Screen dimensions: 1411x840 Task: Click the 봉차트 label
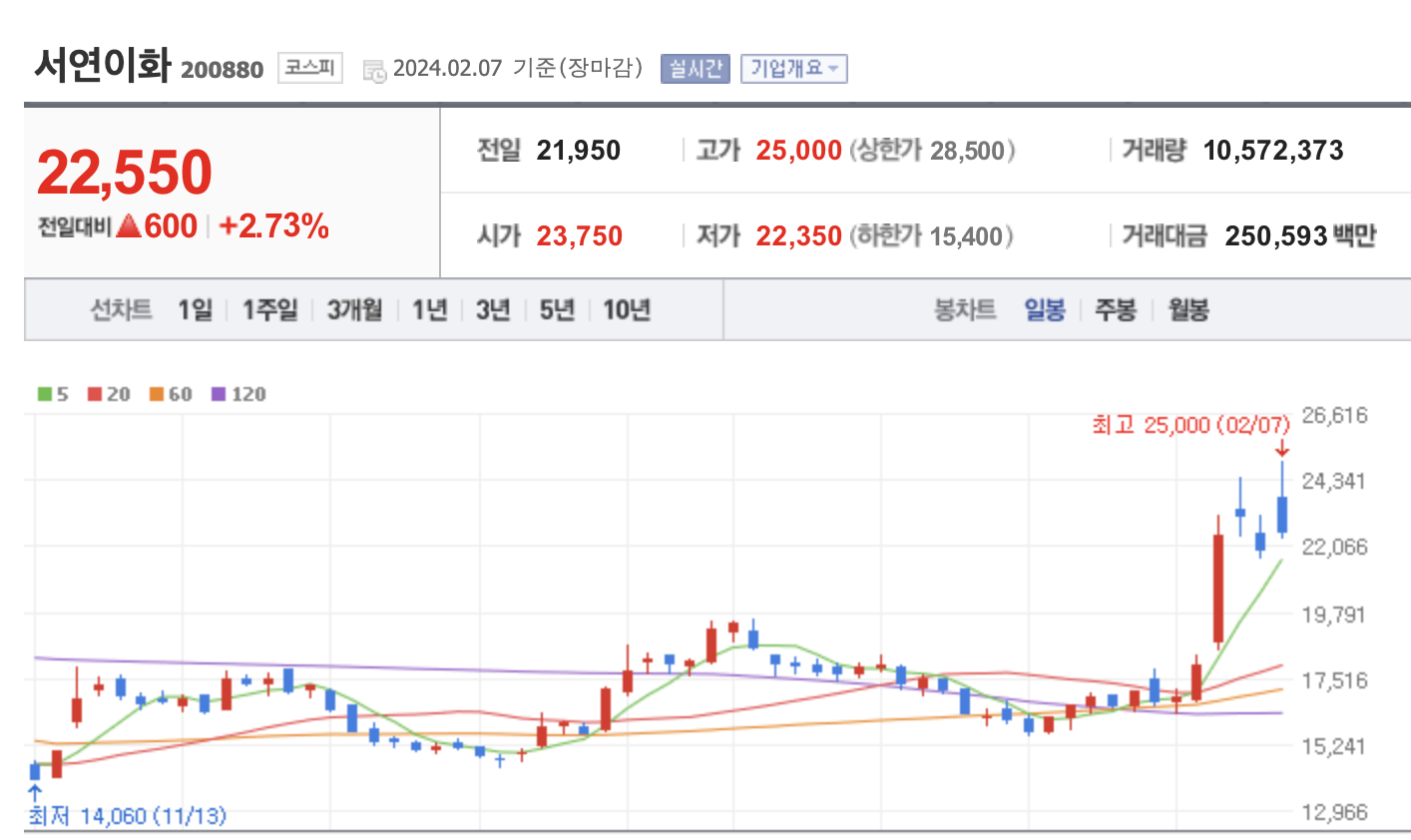point(965,310)
